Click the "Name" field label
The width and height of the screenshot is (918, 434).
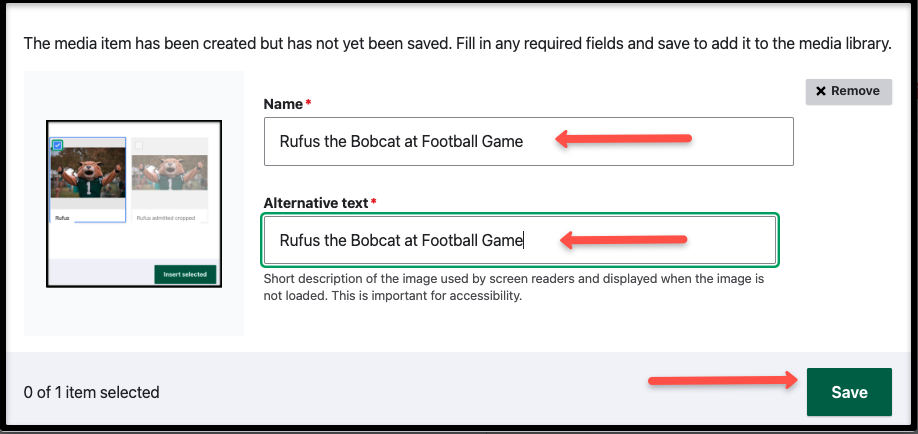click(x=283, y=105)
